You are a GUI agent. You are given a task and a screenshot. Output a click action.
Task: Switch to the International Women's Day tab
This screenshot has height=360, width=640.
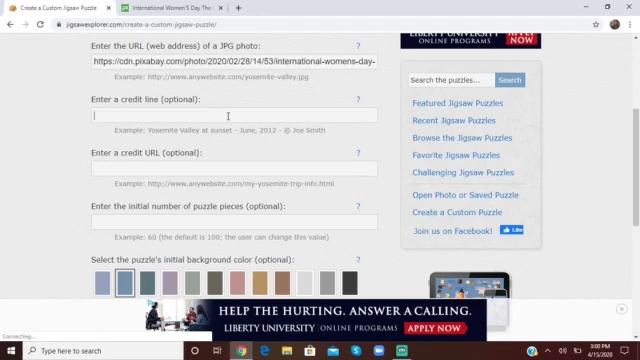tap(171, 8)
